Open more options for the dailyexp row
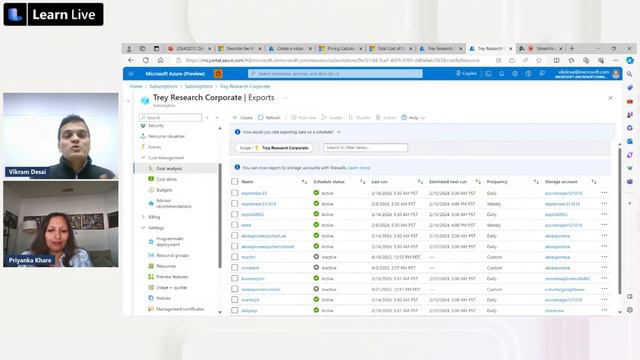 604,310
